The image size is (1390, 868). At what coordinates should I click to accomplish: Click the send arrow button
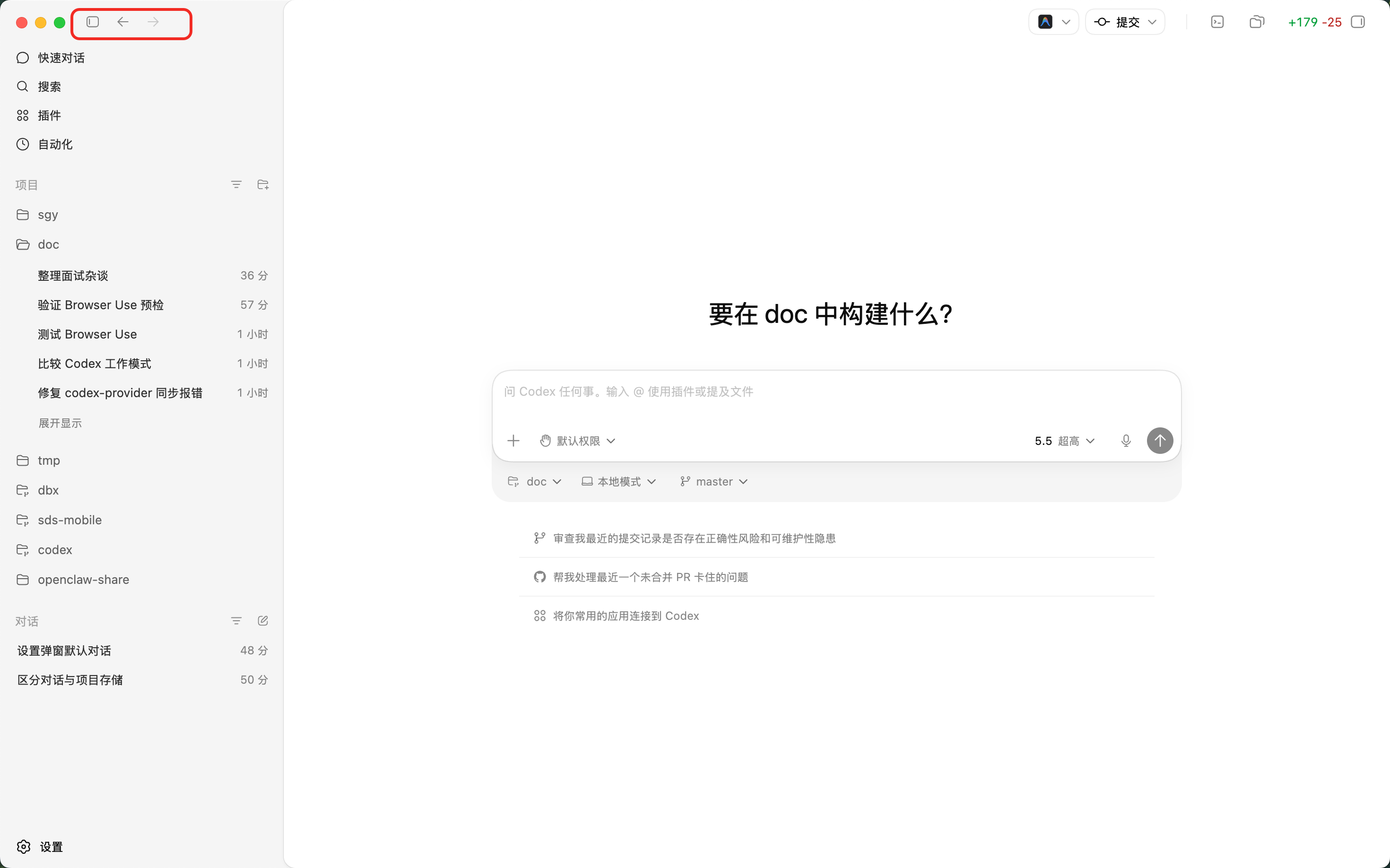coord(1159,440)
